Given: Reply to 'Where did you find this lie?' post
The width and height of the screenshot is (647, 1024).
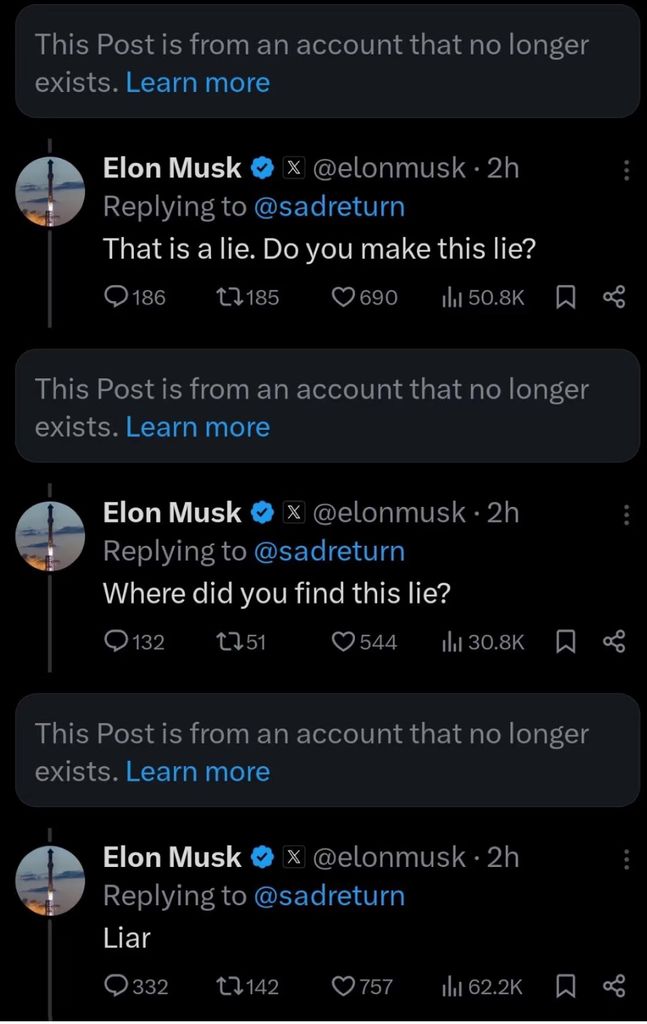Looking at the screenshot, I should 118,642.
